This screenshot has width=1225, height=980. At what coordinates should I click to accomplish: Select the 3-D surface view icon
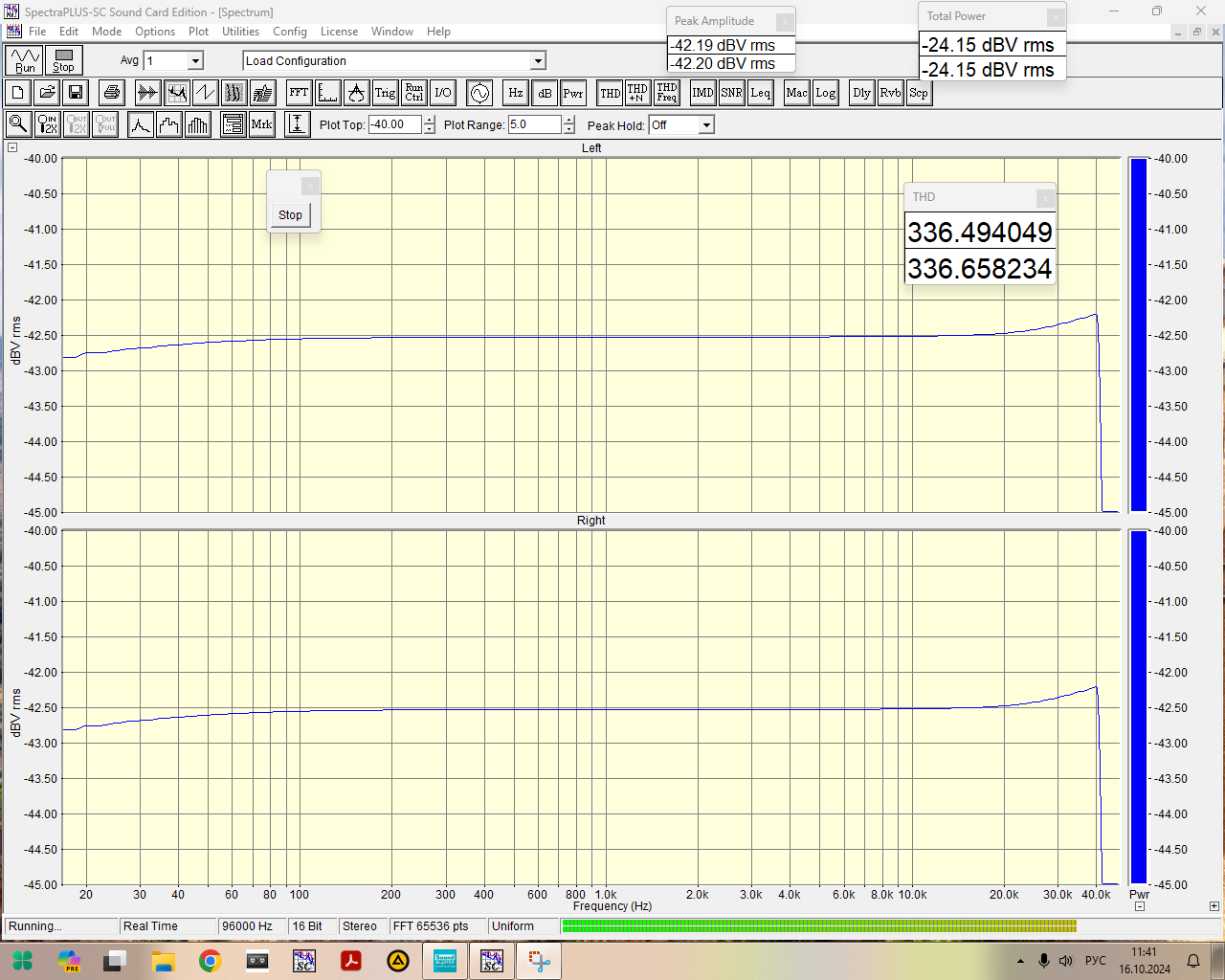263,93
